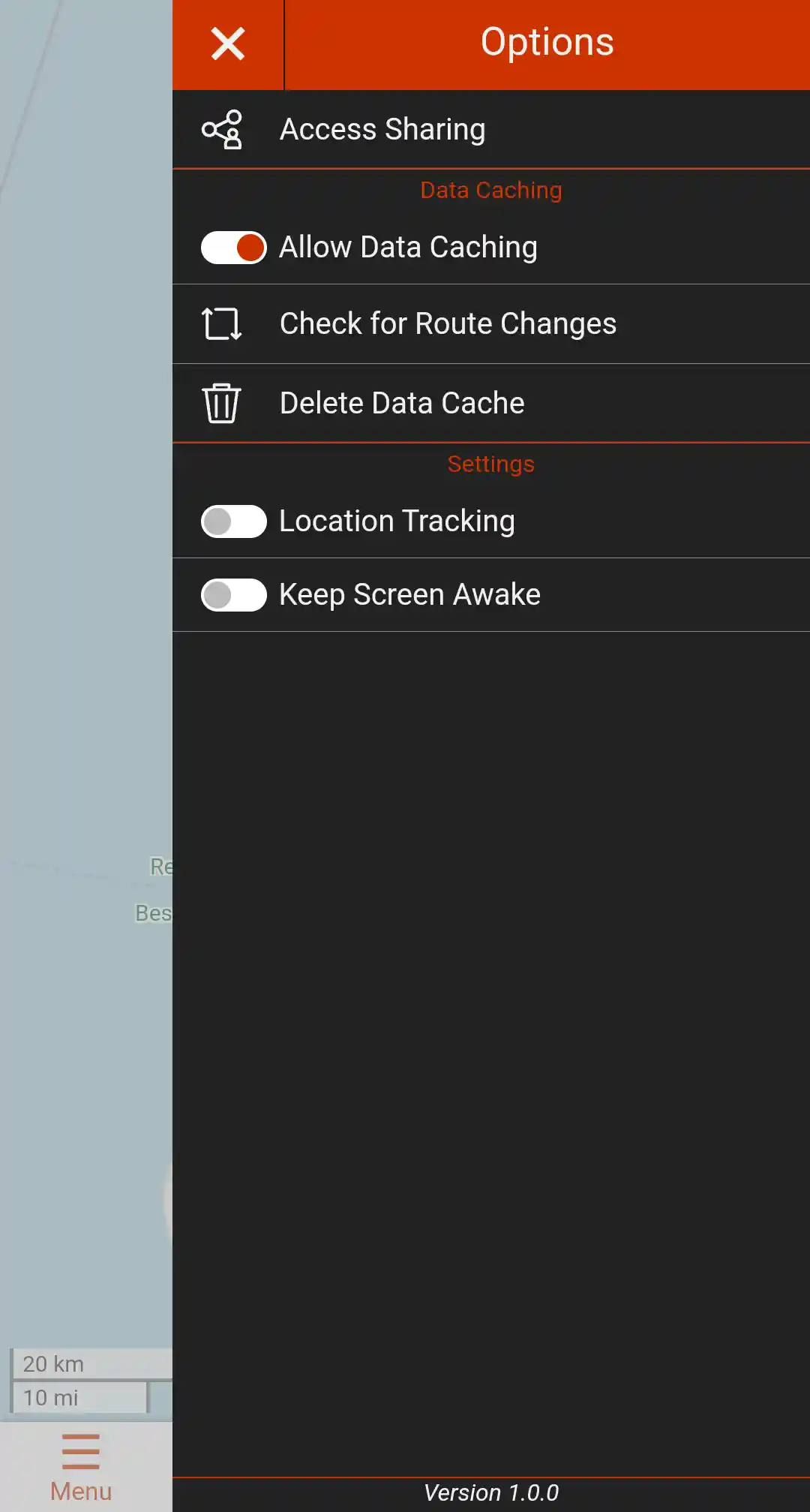
Task: Turn on Keep Screen Awake
Action: pos(233,594)
